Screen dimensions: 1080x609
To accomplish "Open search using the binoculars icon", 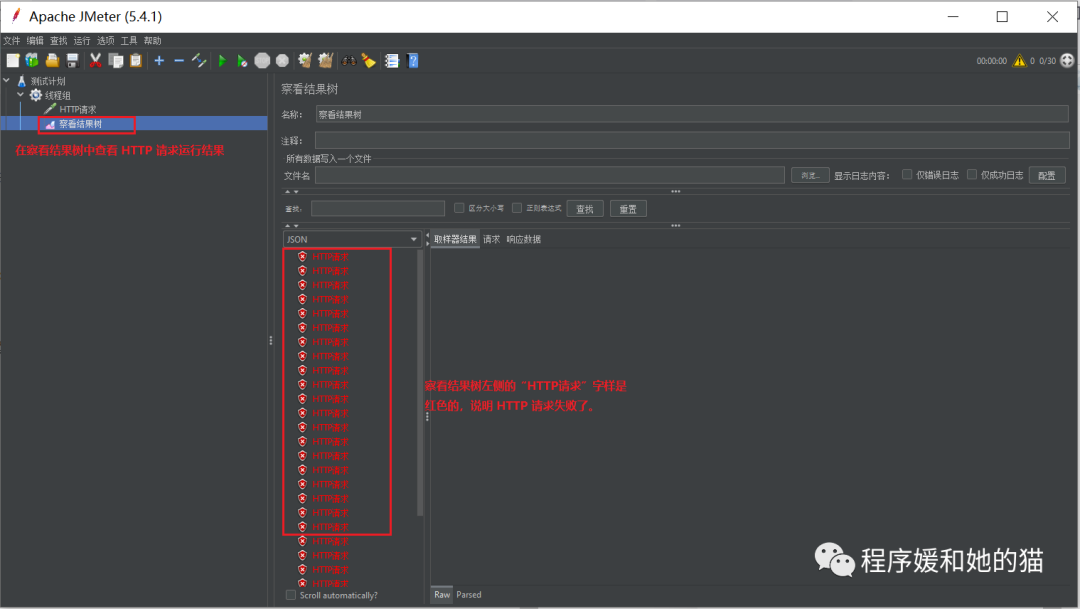I will (349, 61).
